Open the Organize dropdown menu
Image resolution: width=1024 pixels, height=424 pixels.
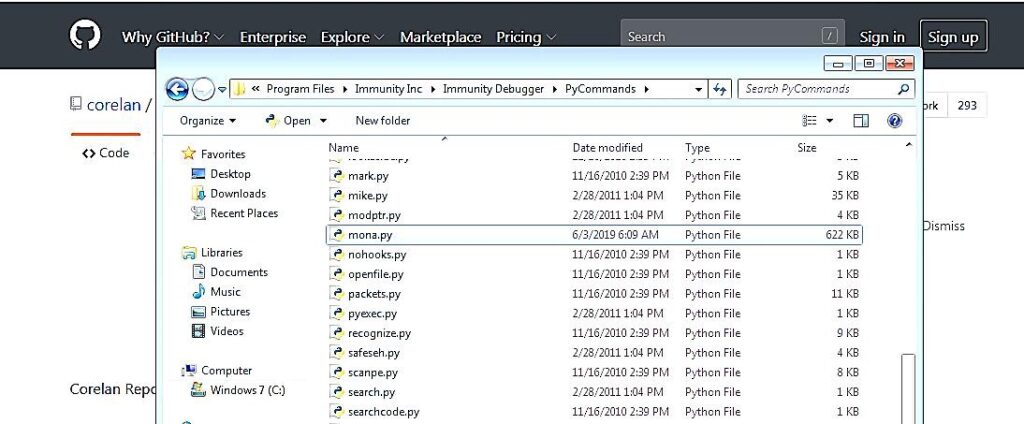coord(208,121)
